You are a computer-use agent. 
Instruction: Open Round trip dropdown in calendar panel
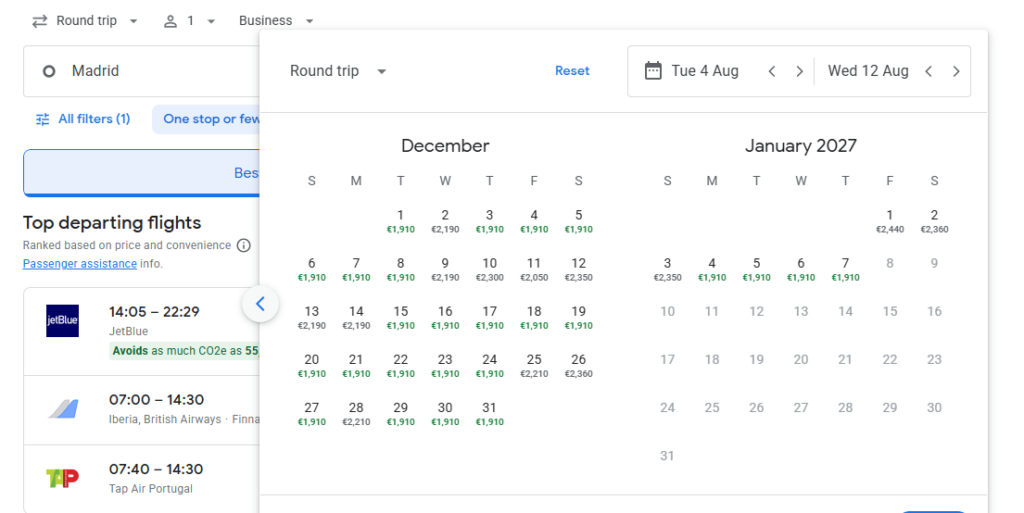click(338, 71)
